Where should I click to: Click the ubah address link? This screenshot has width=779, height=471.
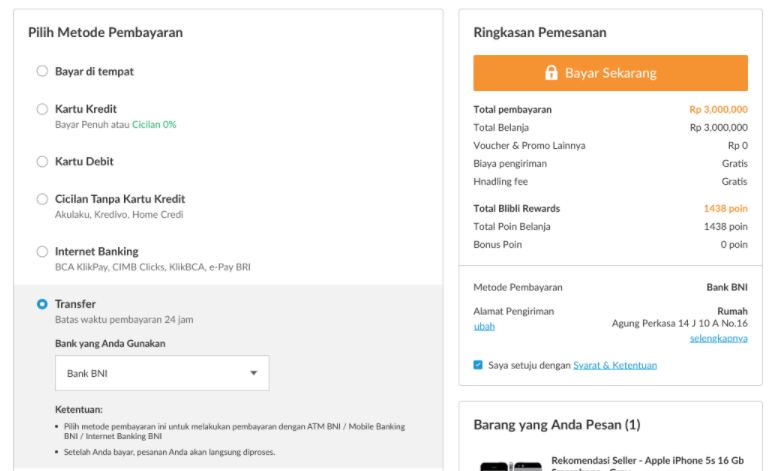point(484,327)
